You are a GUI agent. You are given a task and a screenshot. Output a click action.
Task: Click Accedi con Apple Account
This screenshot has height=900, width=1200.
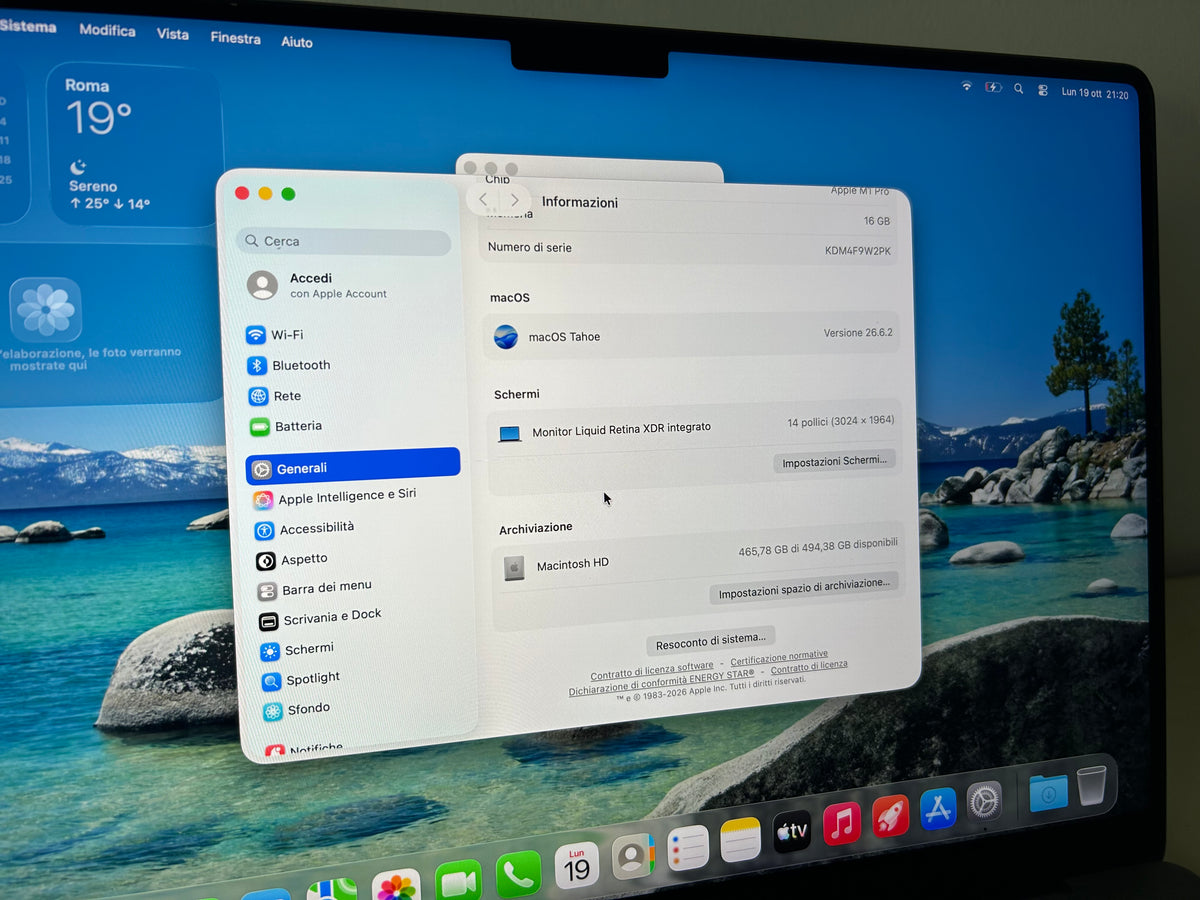[317, 286]
